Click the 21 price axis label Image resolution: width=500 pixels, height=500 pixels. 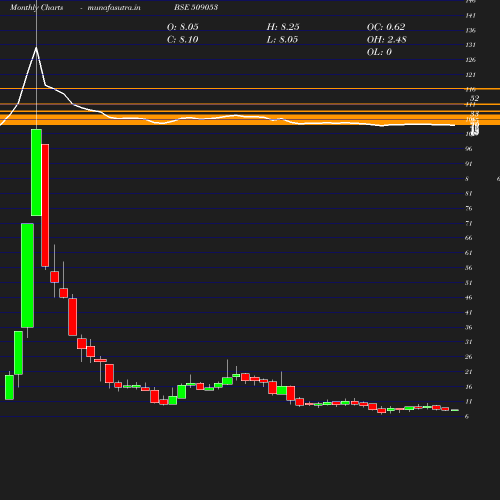469,372
